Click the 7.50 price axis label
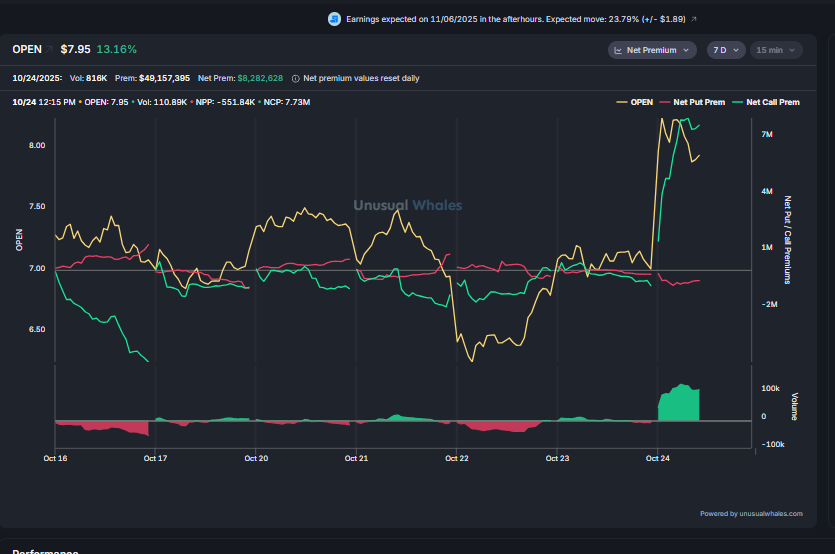Screen dimensions: 835x554 tap(37, 206)
